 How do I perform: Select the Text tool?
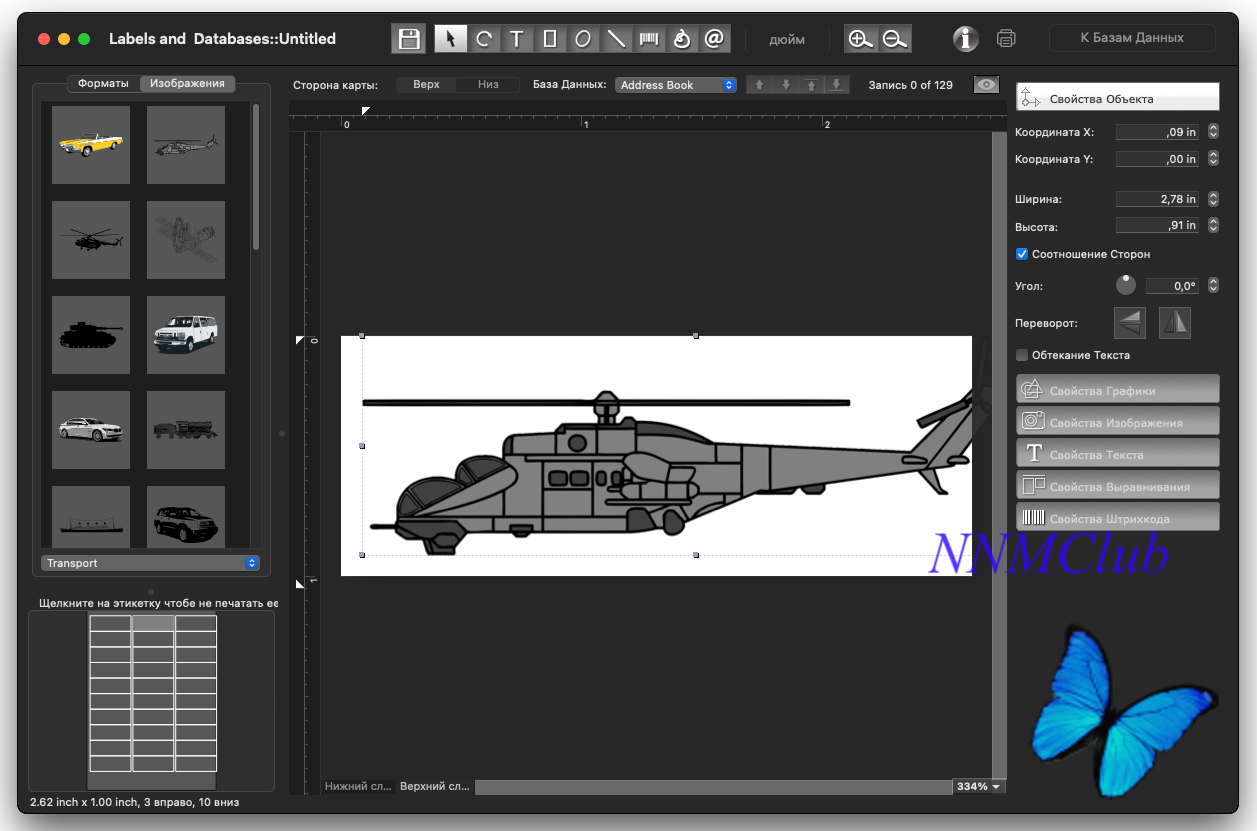(516, 39)
